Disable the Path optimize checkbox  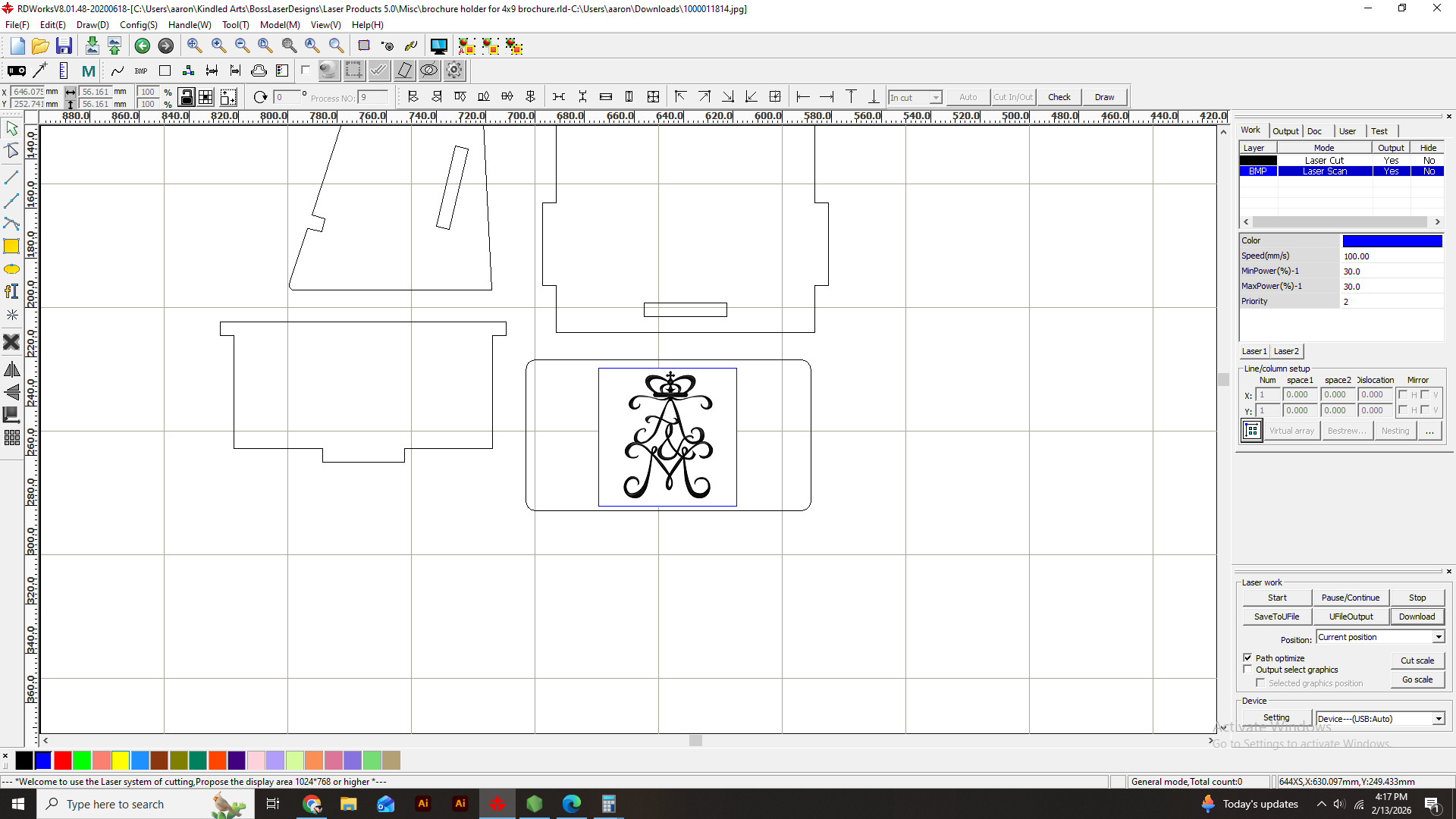(1247, 657)
